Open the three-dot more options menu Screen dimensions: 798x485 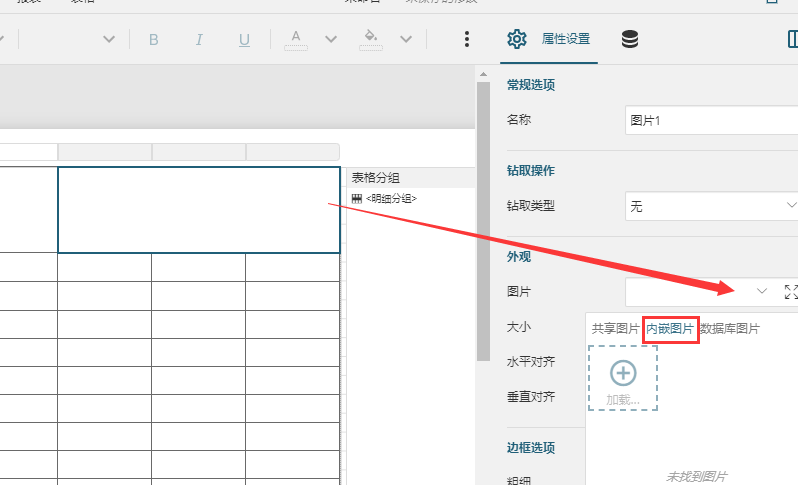pos(467,40)
